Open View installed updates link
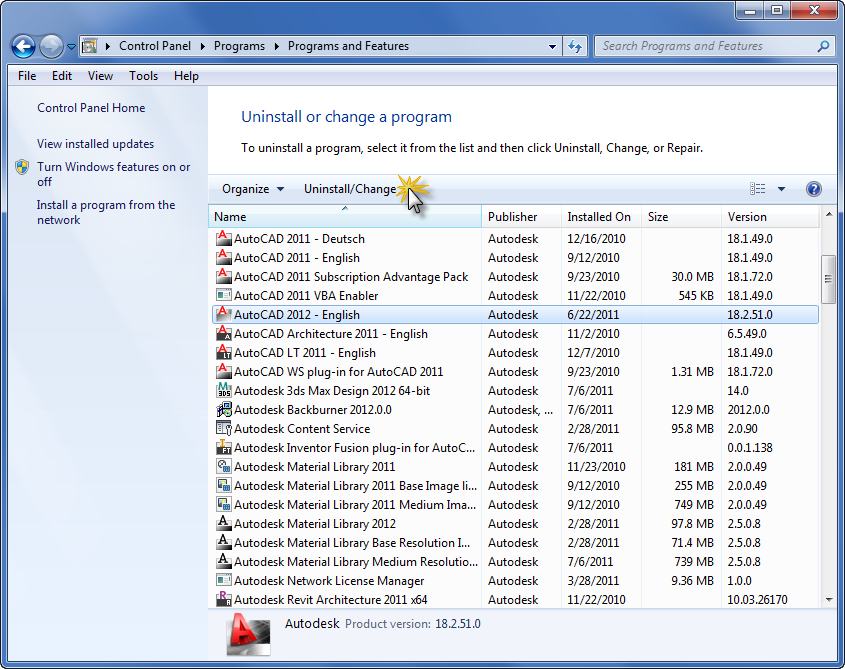The height and width of the screenshot is (669, 845). click(x=95, y=144)
